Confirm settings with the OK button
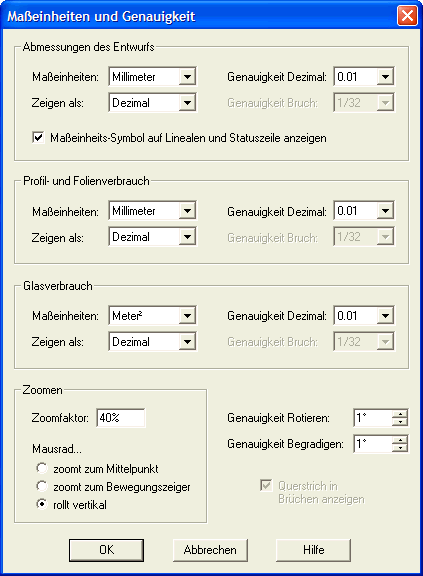 (106, 550)
